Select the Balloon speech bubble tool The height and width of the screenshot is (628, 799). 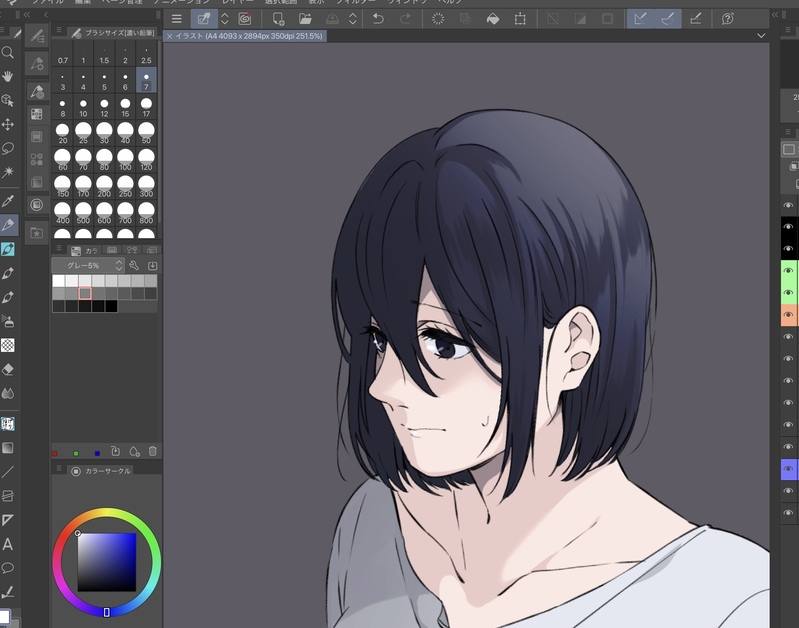click(x=8, y=567)
